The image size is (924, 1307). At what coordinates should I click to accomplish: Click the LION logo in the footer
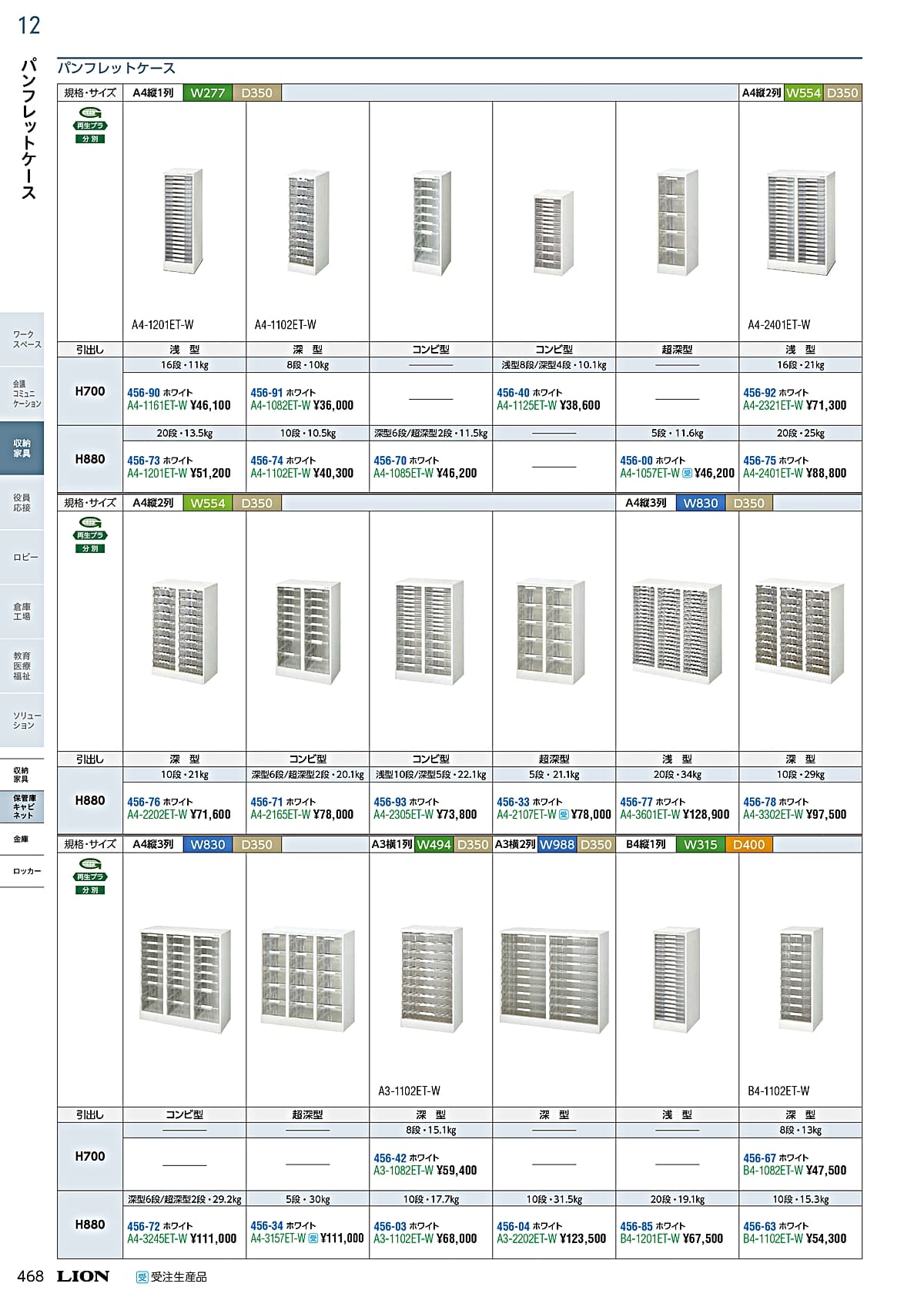[83, 1276]
